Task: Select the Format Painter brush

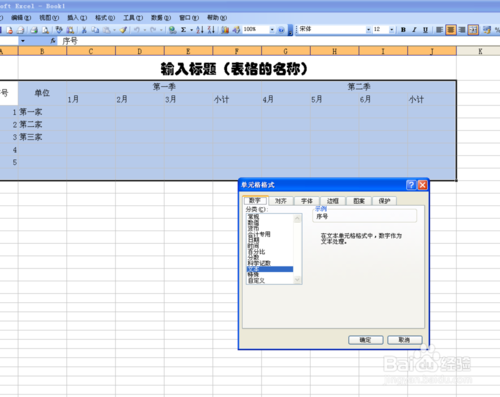Action: (x=123, y=30)
